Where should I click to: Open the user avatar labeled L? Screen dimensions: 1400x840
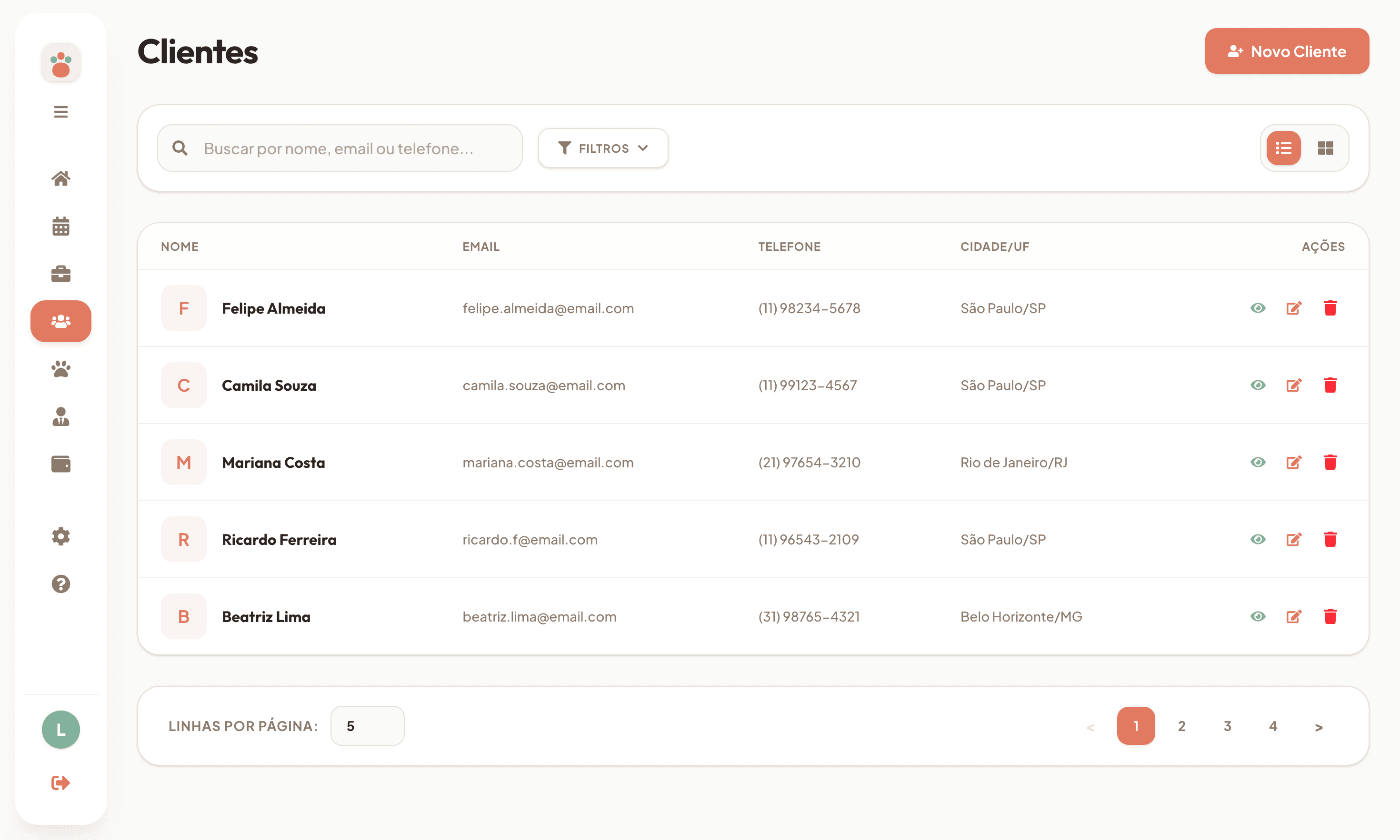(60, 729)
